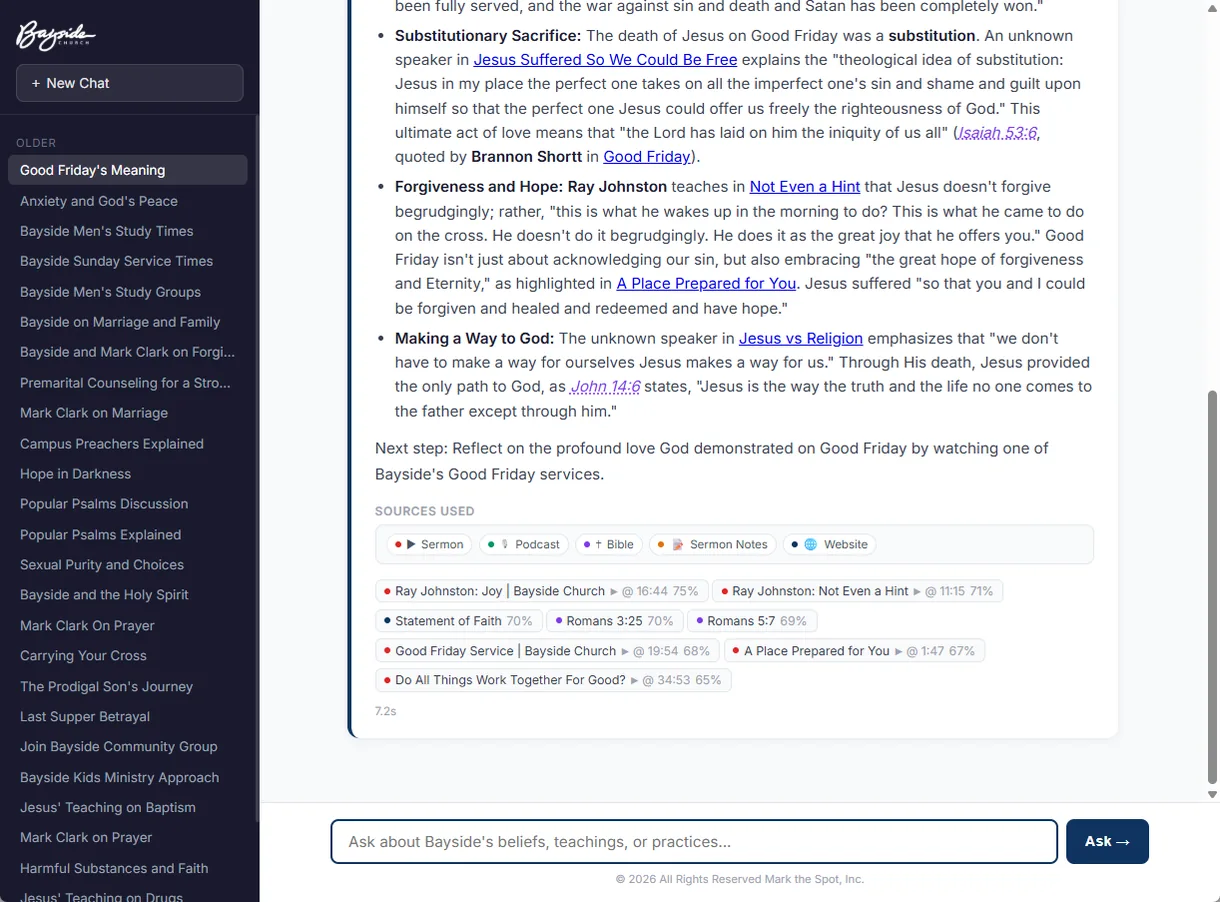Screen dimensions: 1220x902
Task: Open Statement of Faith source chip
Action: click(x=459, y=621)
